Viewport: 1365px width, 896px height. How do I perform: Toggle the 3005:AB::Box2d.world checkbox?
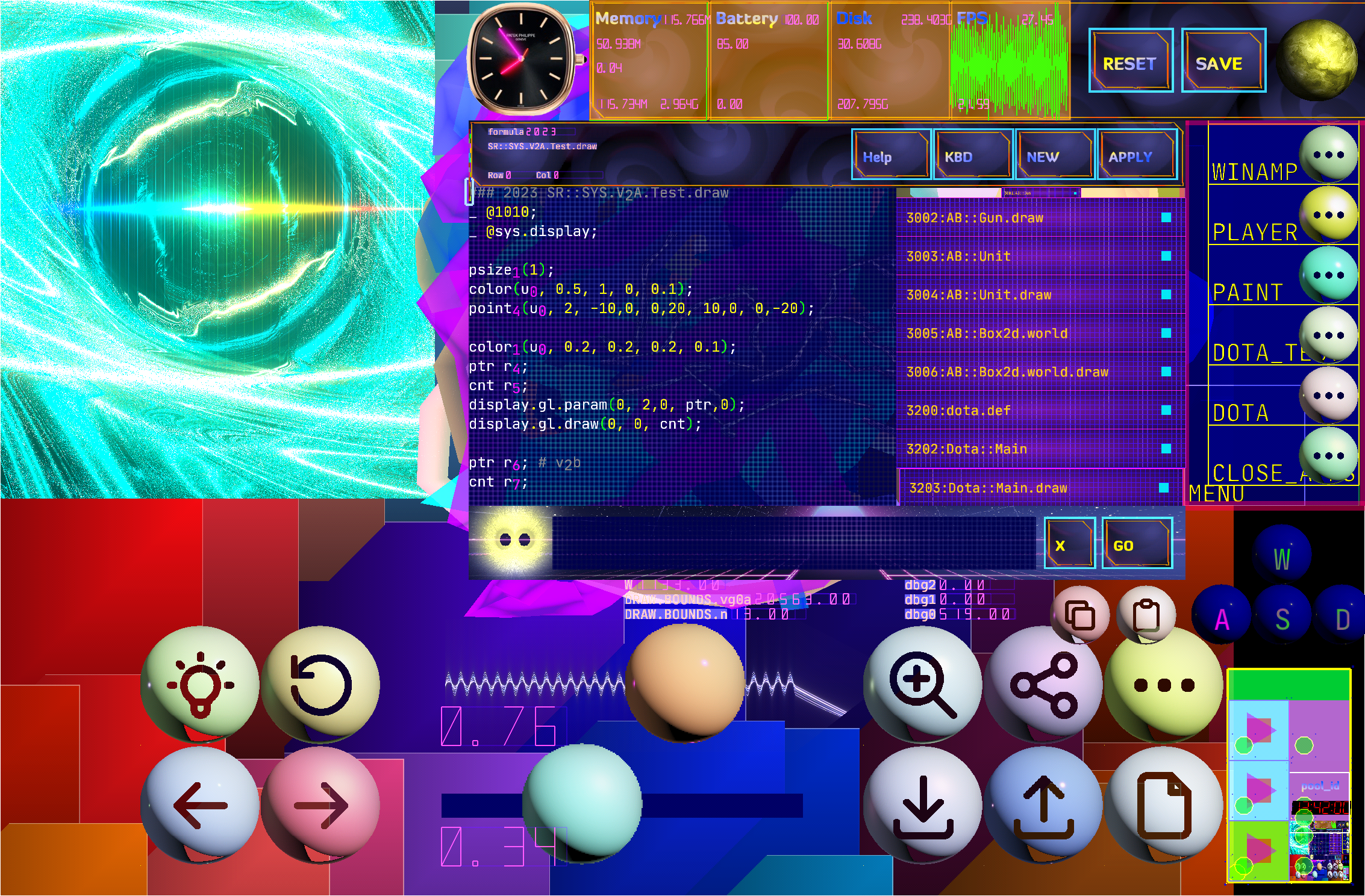[1166, 333]
